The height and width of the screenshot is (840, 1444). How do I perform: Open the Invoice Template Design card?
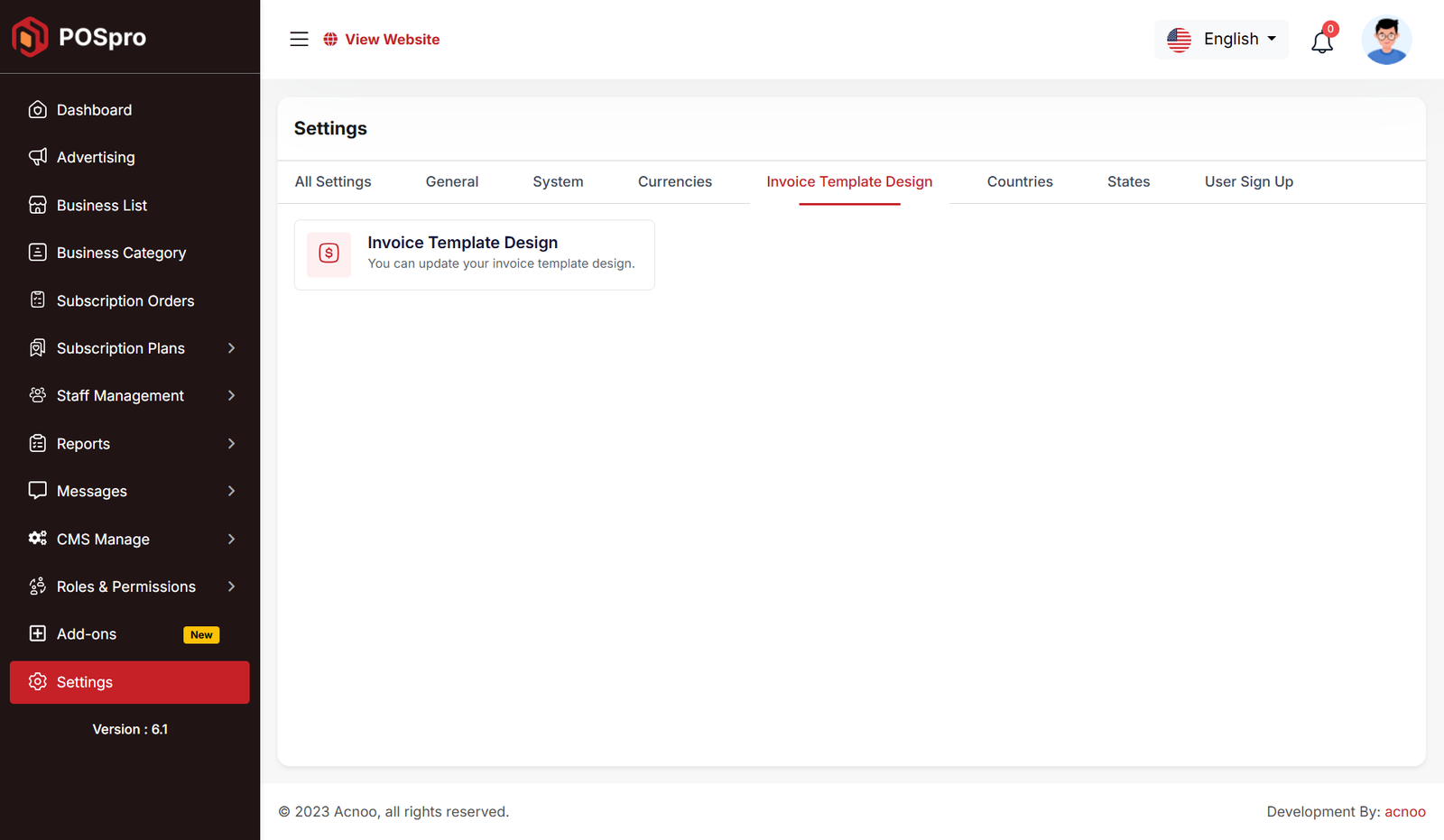pyautogui.click(x=474, y=254)
